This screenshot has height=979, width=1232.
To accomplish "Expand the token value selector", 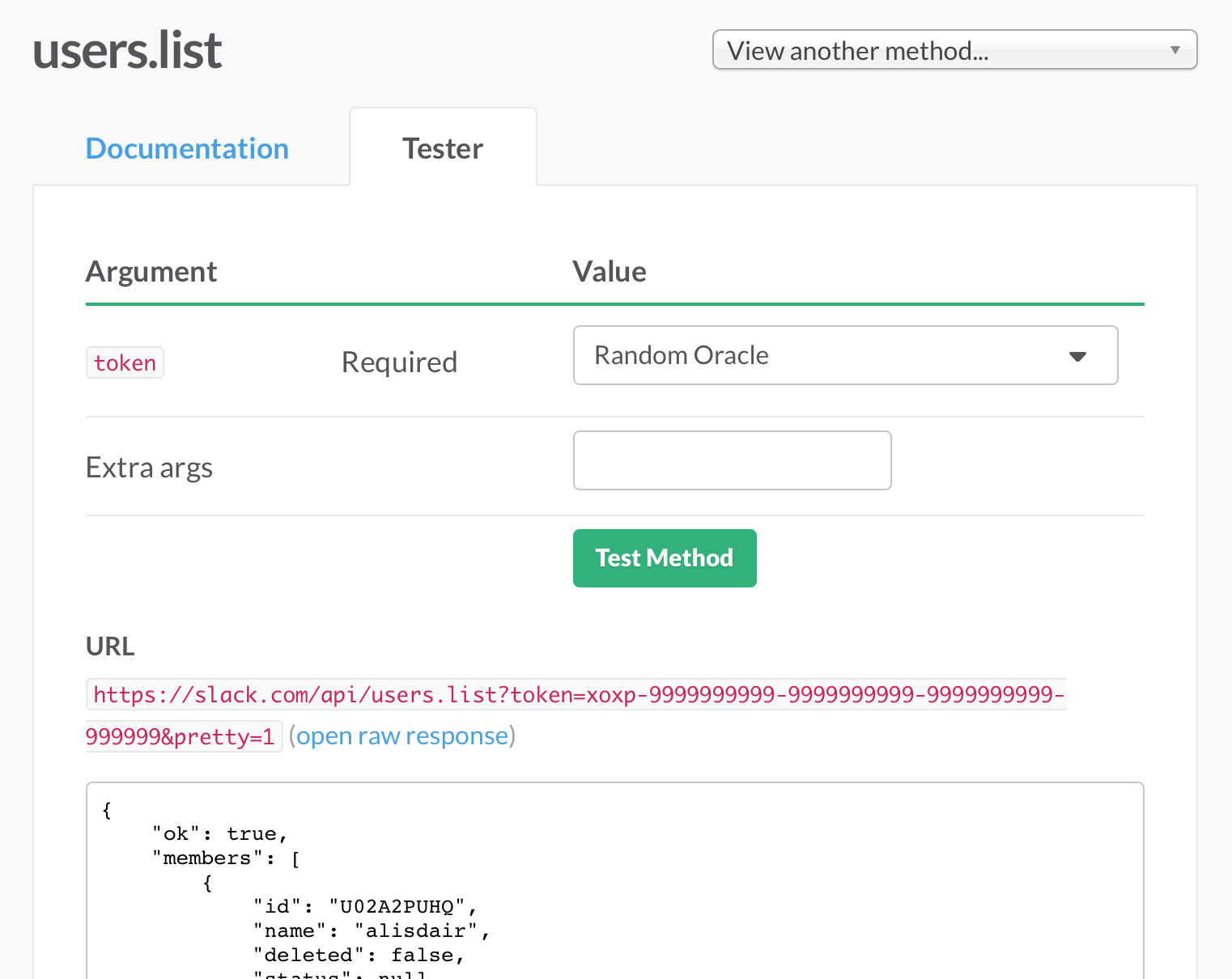I will click(845, 355).
